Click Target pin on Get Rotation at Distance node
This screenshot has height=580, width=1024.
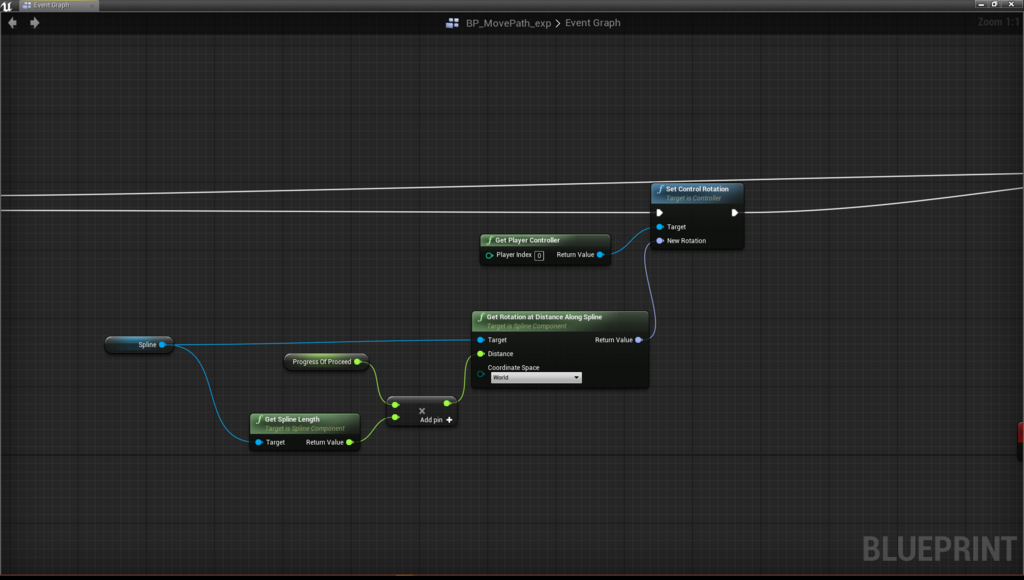(481, 340)
